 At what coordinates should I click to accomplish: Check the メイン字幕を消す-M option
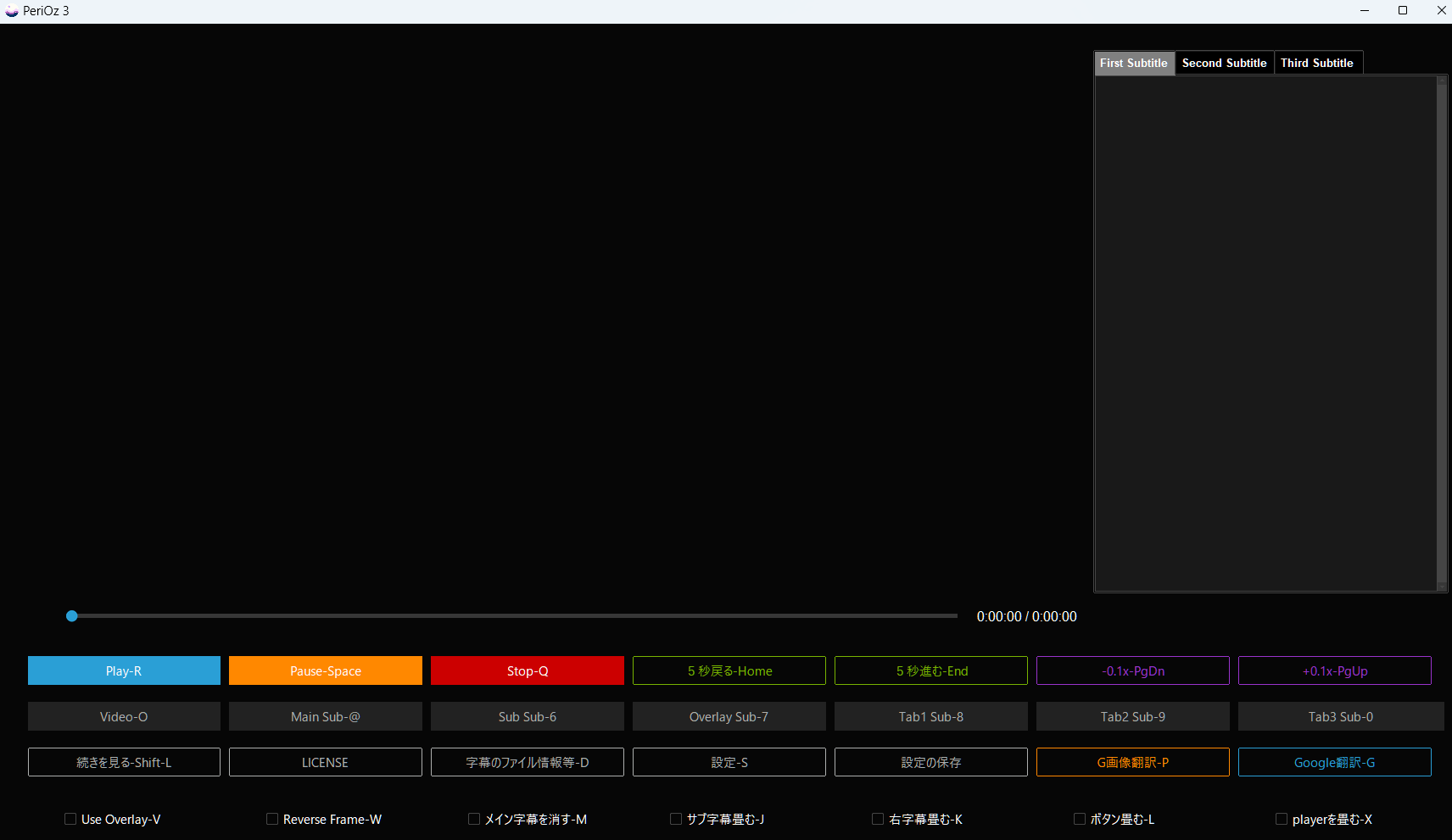point(474,819)
